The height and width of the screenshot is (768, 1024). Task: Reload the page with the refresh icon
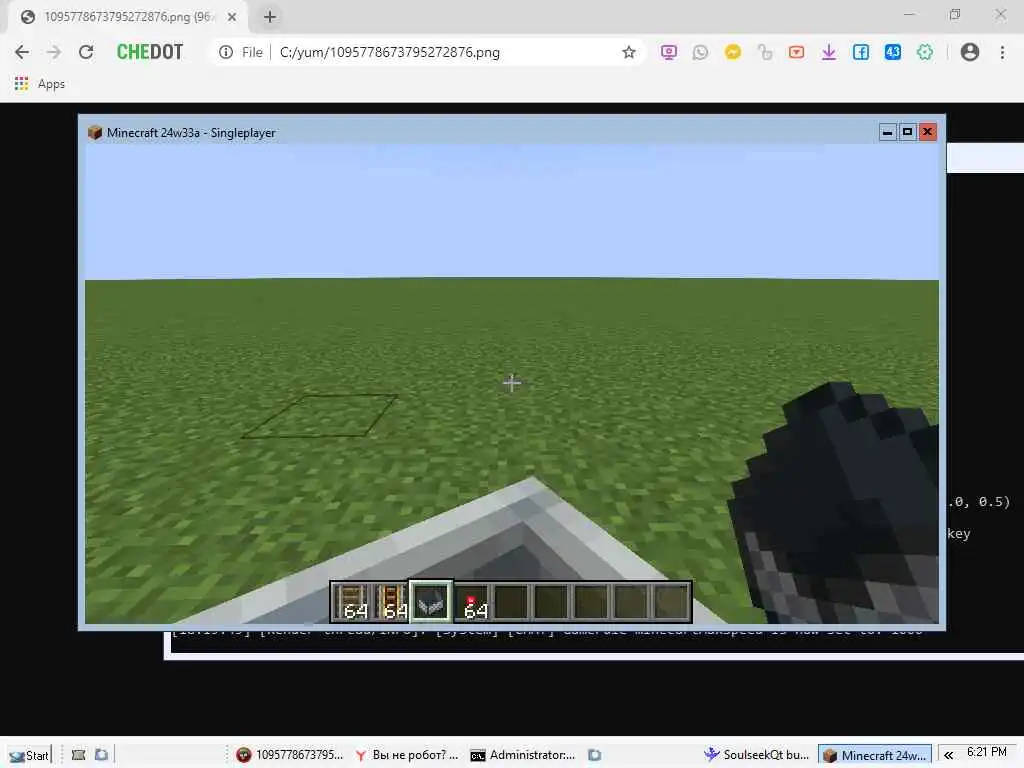click(x=86, y=52)
